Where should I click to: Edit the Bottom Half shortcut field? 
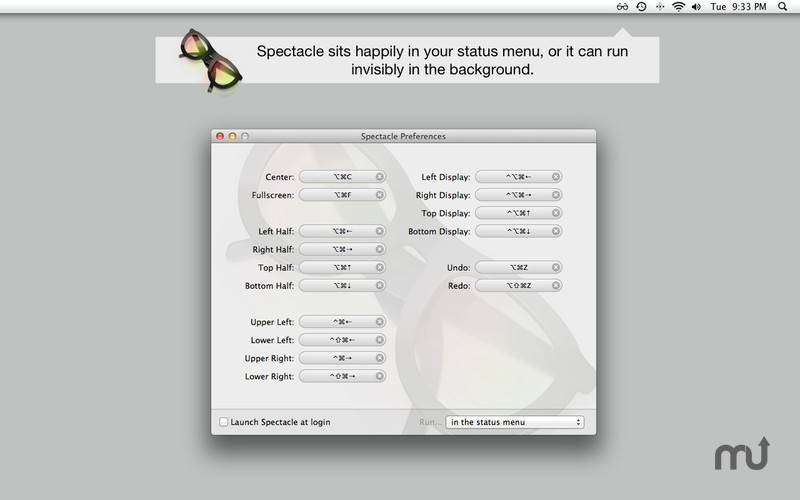[x=342, y=285]
